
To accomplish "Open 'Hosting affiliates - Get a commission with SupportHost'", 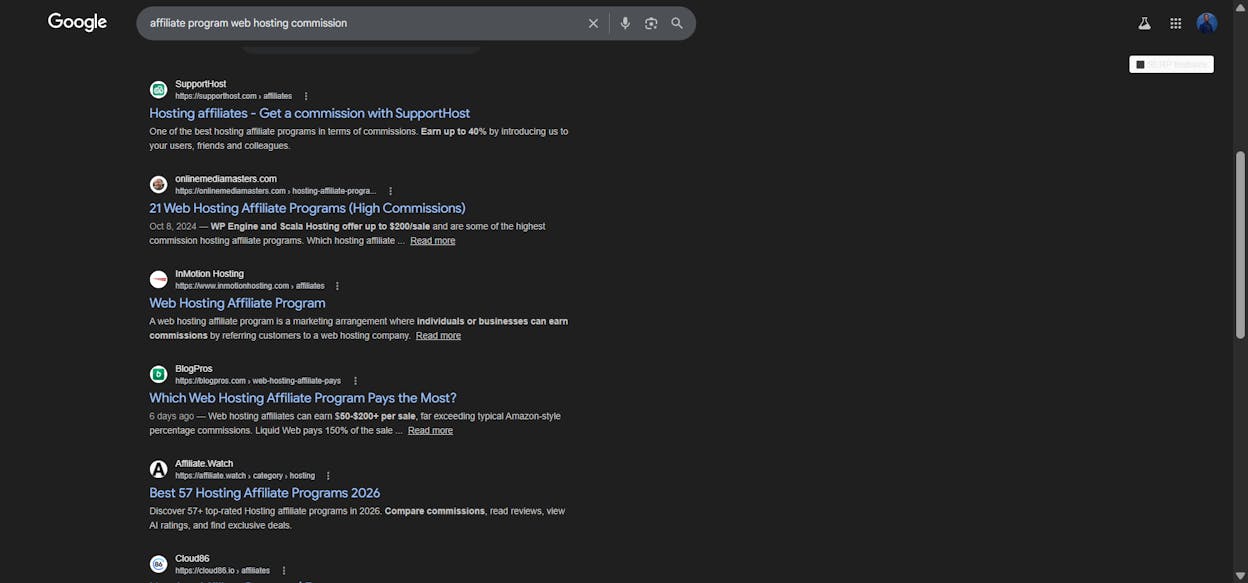I will click(x=310, y=113).
